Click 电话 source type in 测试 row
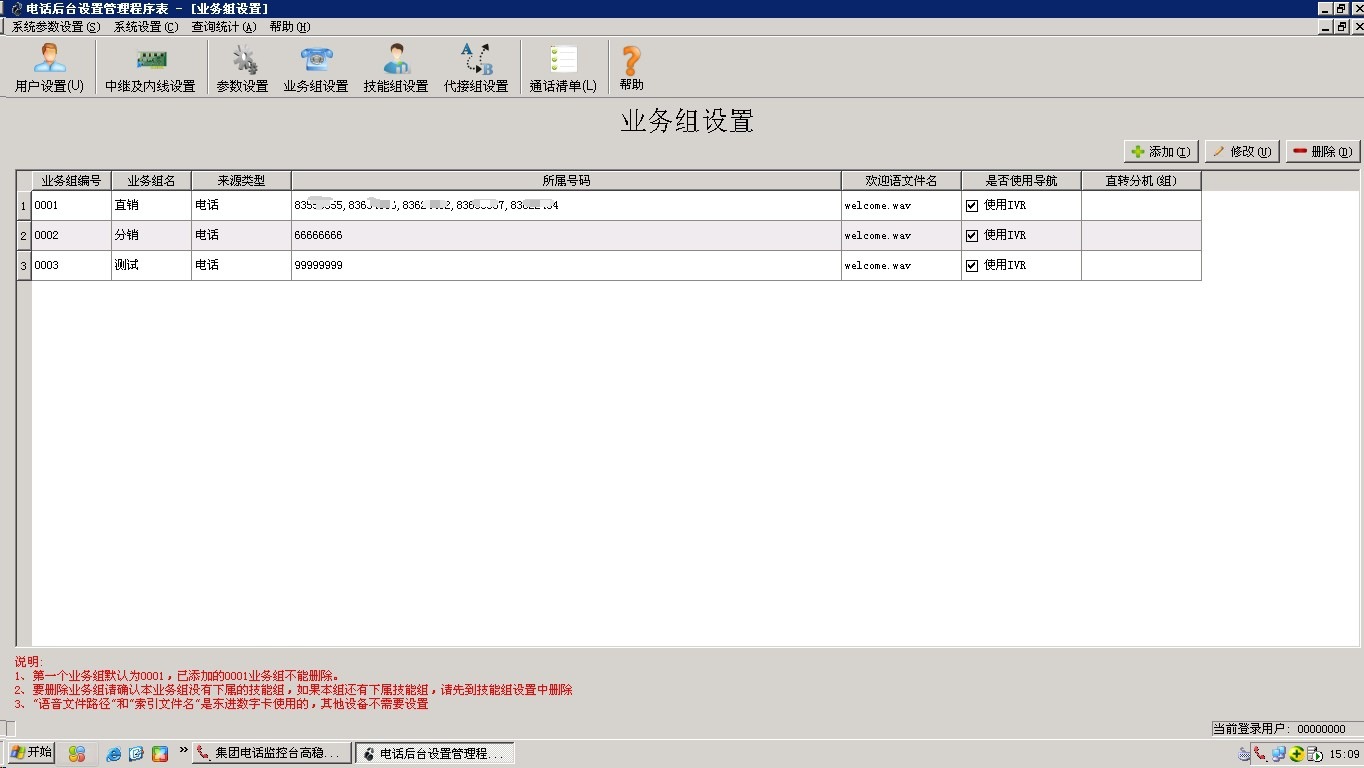The image size is (1364, 768). [x=241, y=266]
